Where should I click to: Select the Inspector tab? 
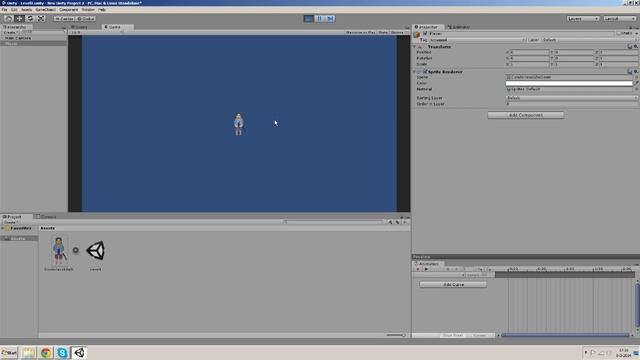point(427,27)
